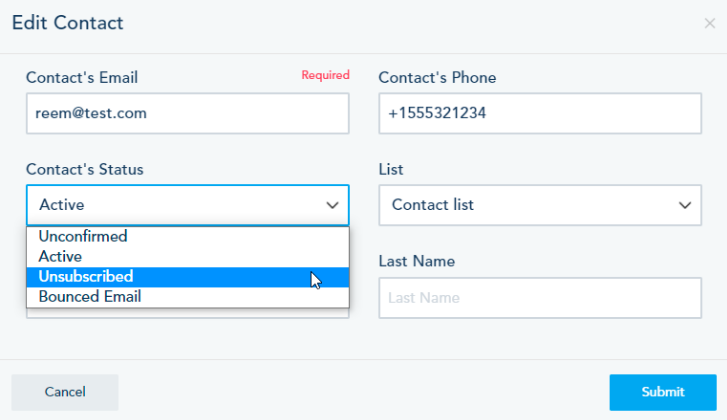The height and width of the screenshot is (420, 727).
Task: Click into the Last Name field
Action: [x=540, y=298]
